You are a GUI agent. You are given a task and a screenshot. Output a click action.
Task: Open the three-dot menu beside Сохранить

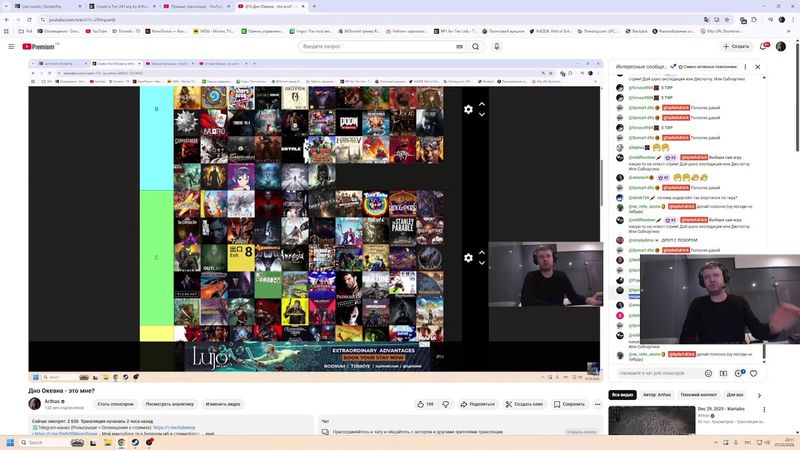point(599,404)
